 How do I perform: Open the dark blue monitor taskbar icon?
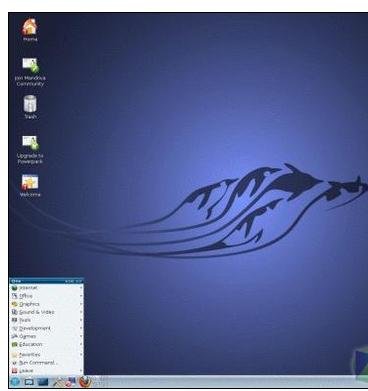point(43,382)
